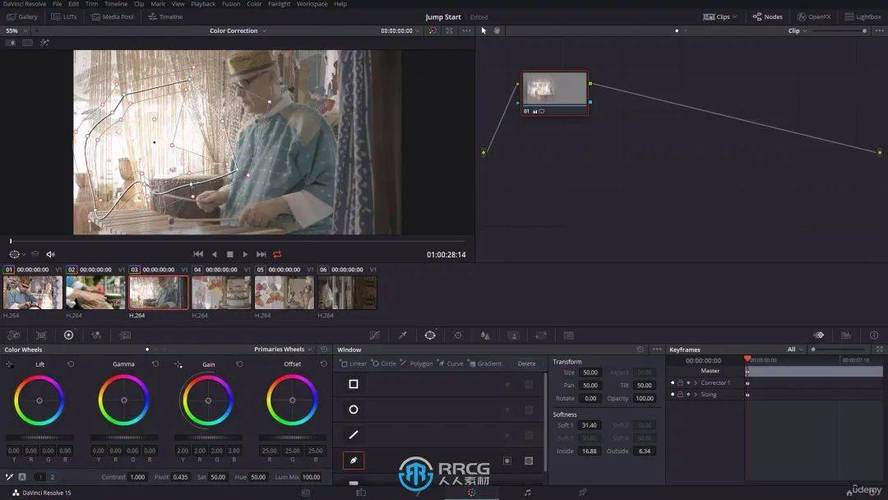Expand the Corrector 1 keyframe track

click(695, 383)
